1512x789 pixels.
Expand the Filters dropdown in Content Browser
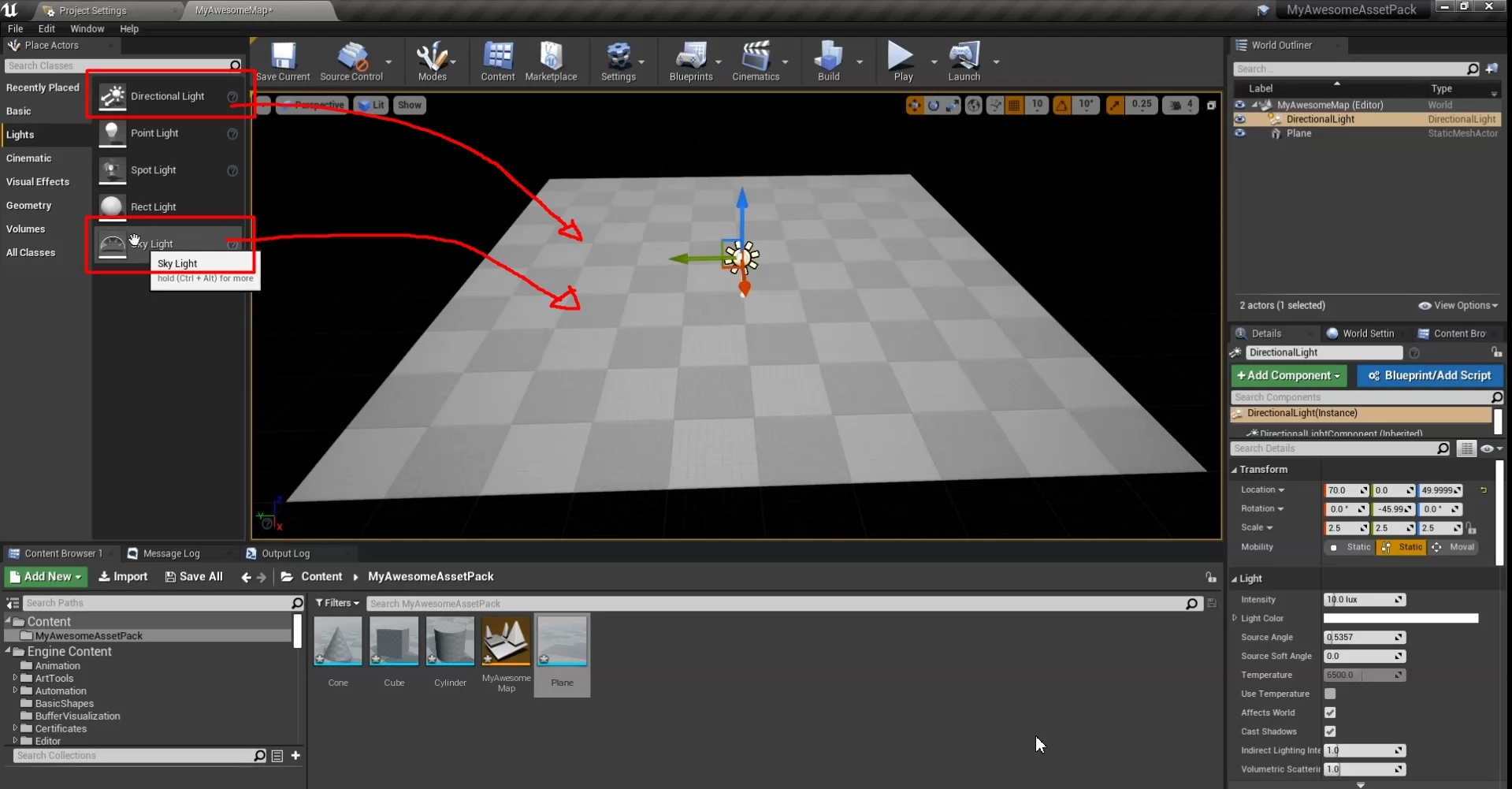(337, 603)
